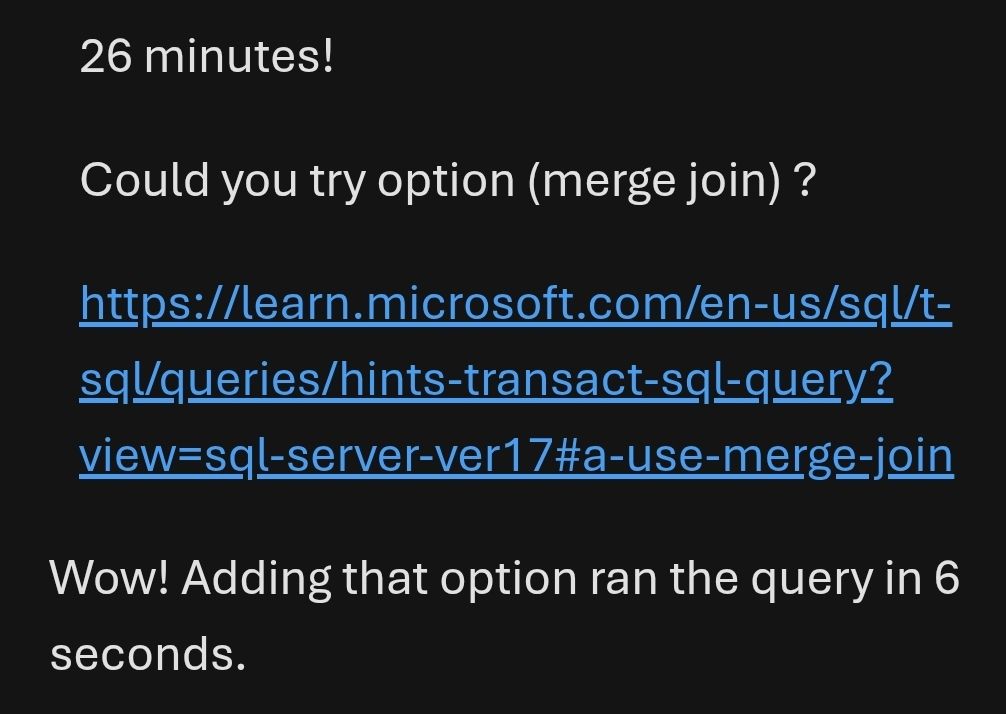1006x714 pixels.
Task: Click the number '26' at top
Action: tap(105, 56)
